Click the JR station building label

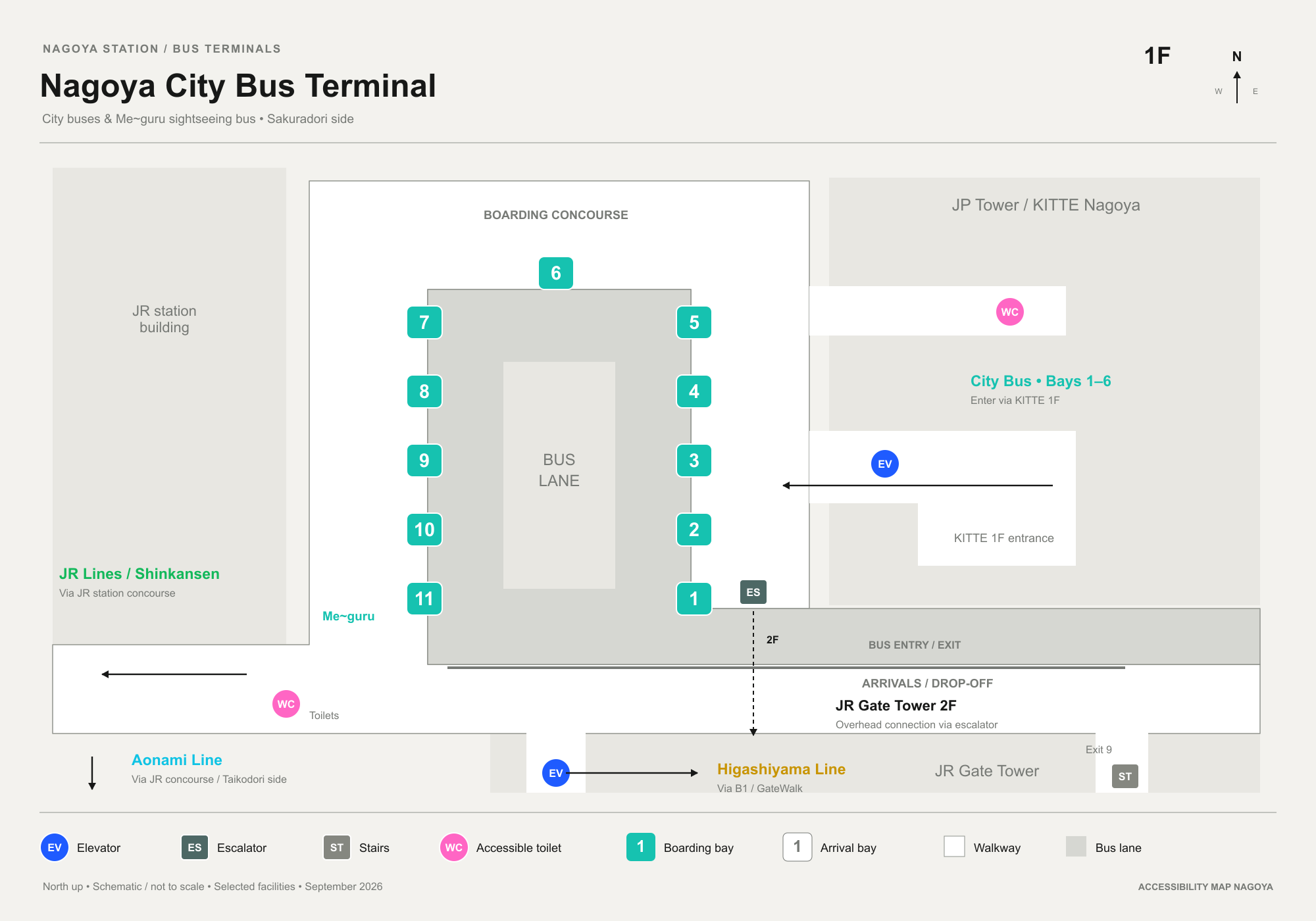[x=164, y=319]
